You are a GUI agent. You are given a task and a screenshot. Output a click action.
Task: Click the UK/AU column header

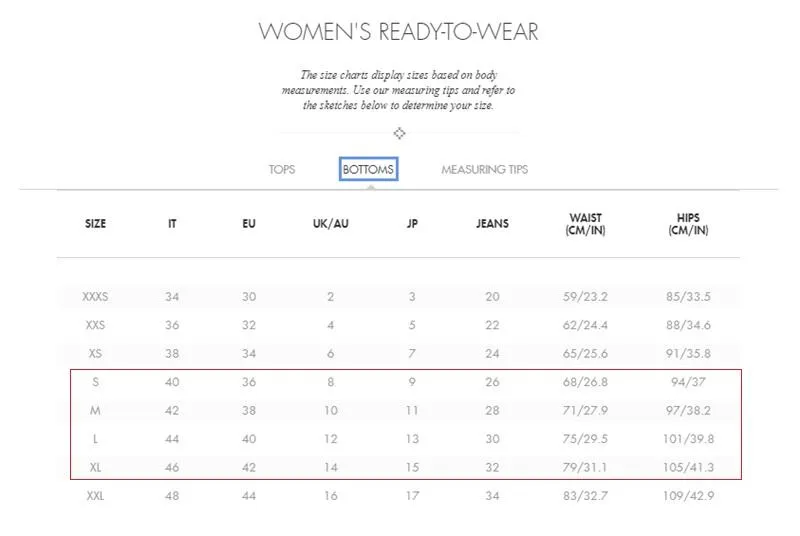pos(330,224)
